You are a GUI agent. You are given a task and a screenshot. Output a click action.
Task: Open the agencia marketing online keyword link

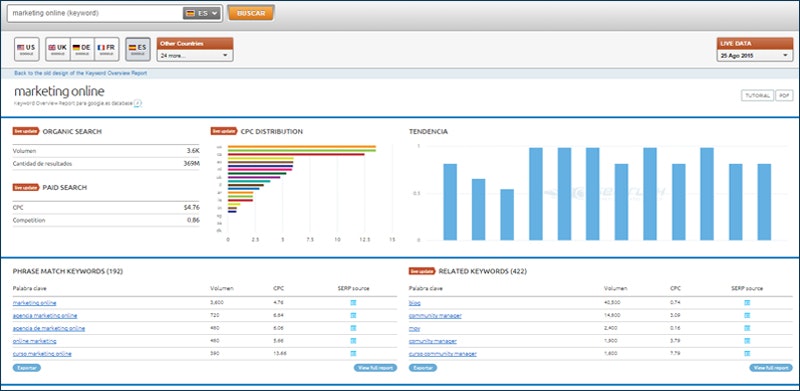[x=45, y=315]
